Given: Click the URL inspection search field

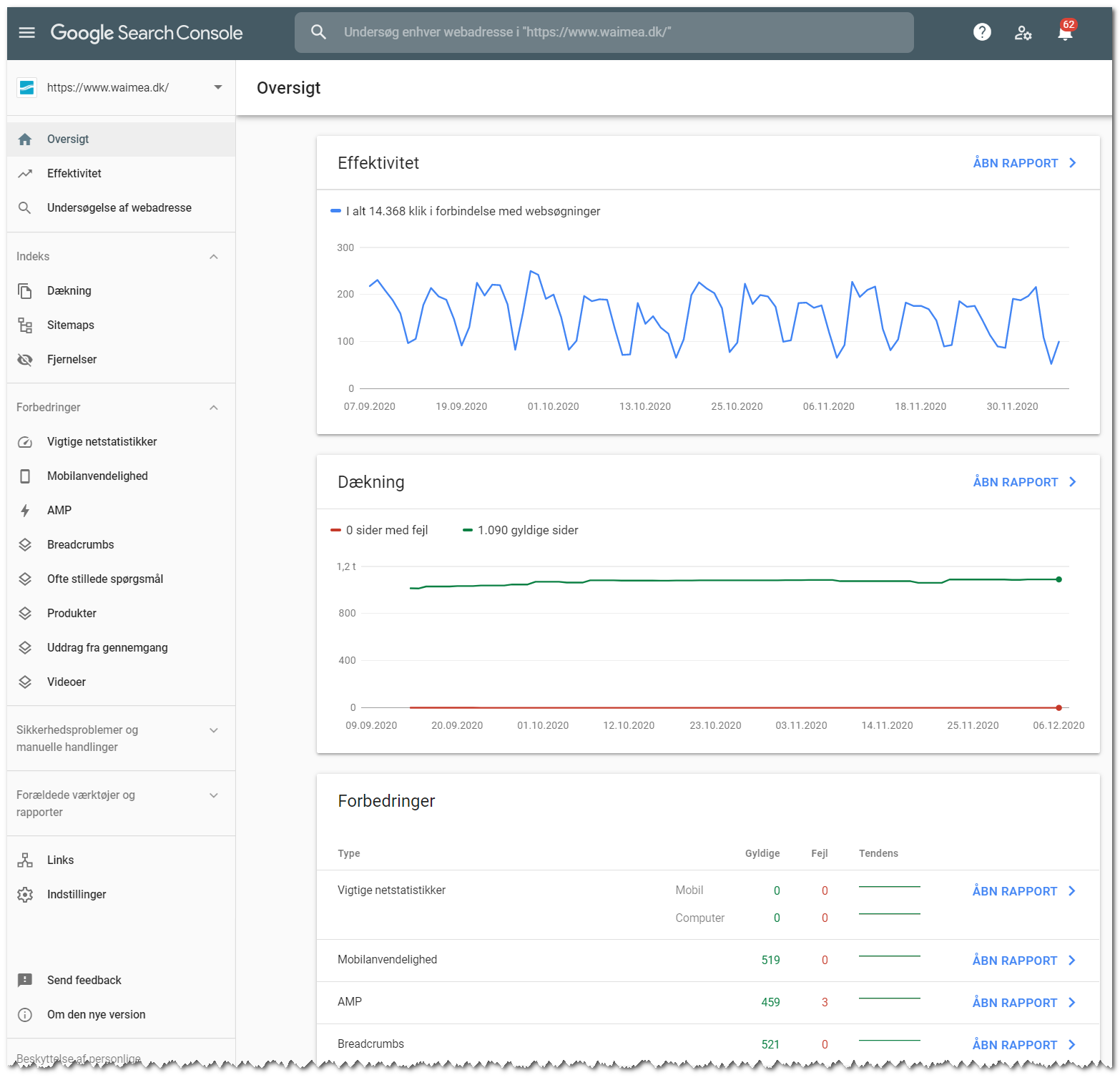Looking at the screenshot, I should 604,32.
